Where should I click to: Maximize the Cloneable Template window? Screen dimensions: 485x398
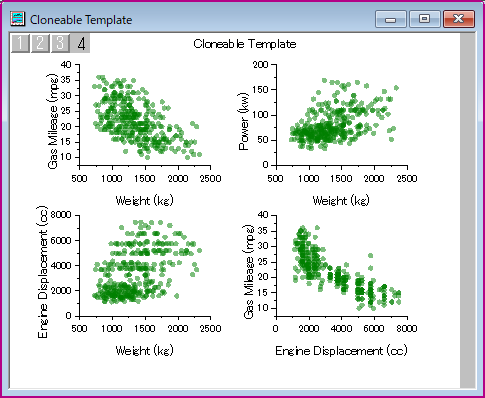tap(425, 19)
